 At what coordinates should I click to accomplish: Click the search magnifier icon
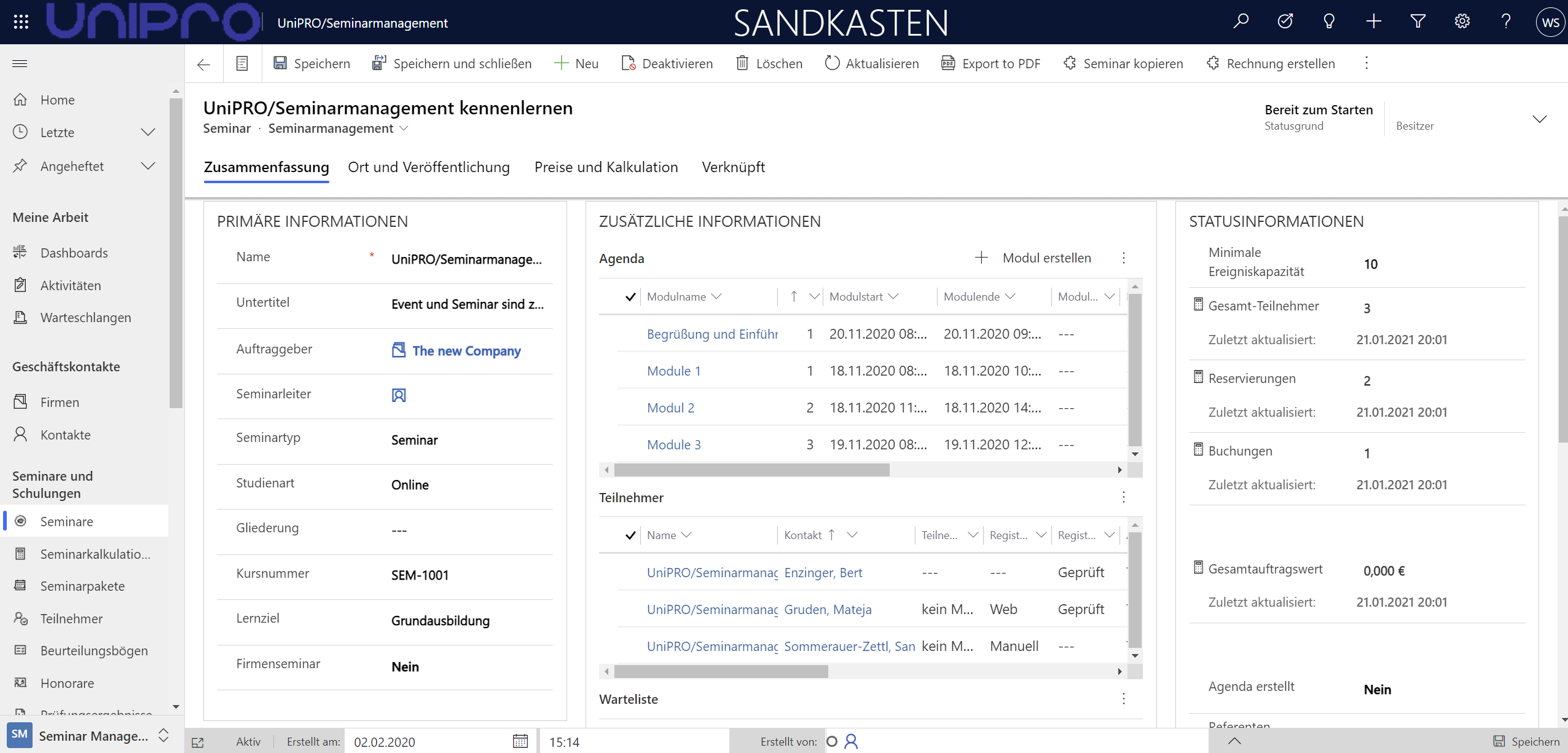[1241, 22]
